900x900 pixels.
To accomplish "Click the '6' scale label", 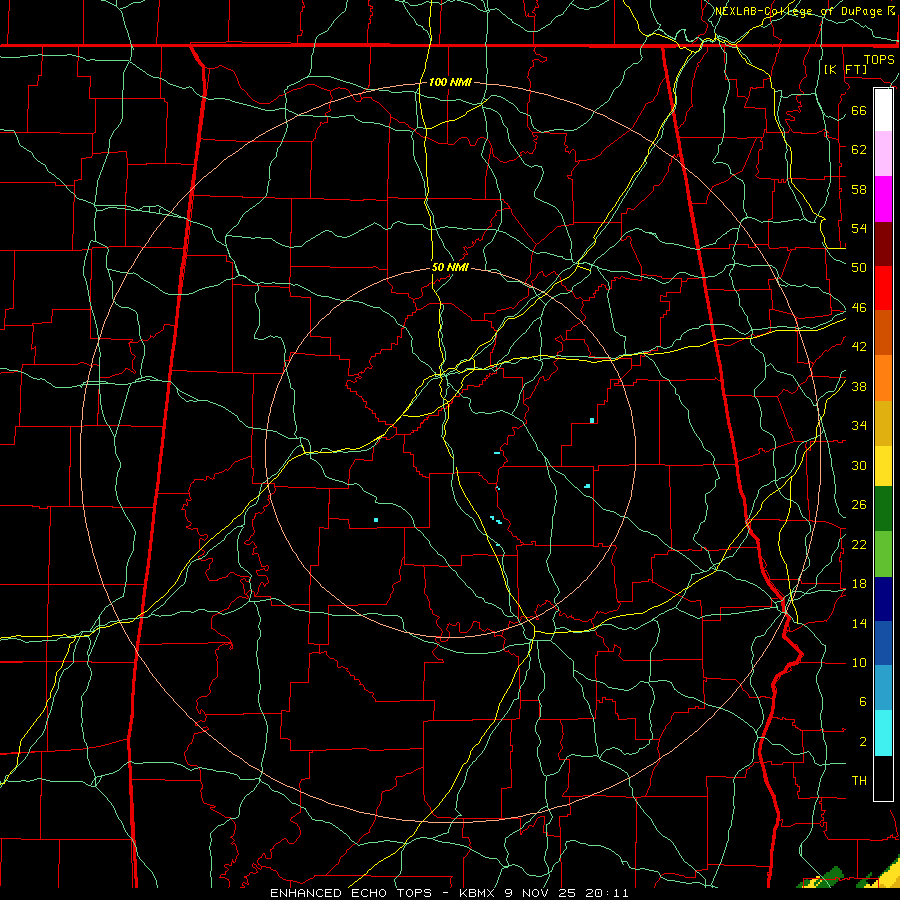I will [x=862, y=702].
